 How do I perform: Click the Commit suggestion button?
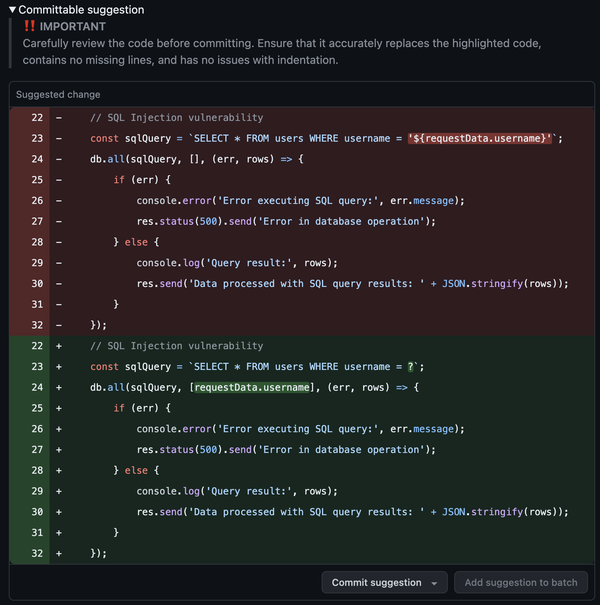pyautogui.click(x=376, y=582)
